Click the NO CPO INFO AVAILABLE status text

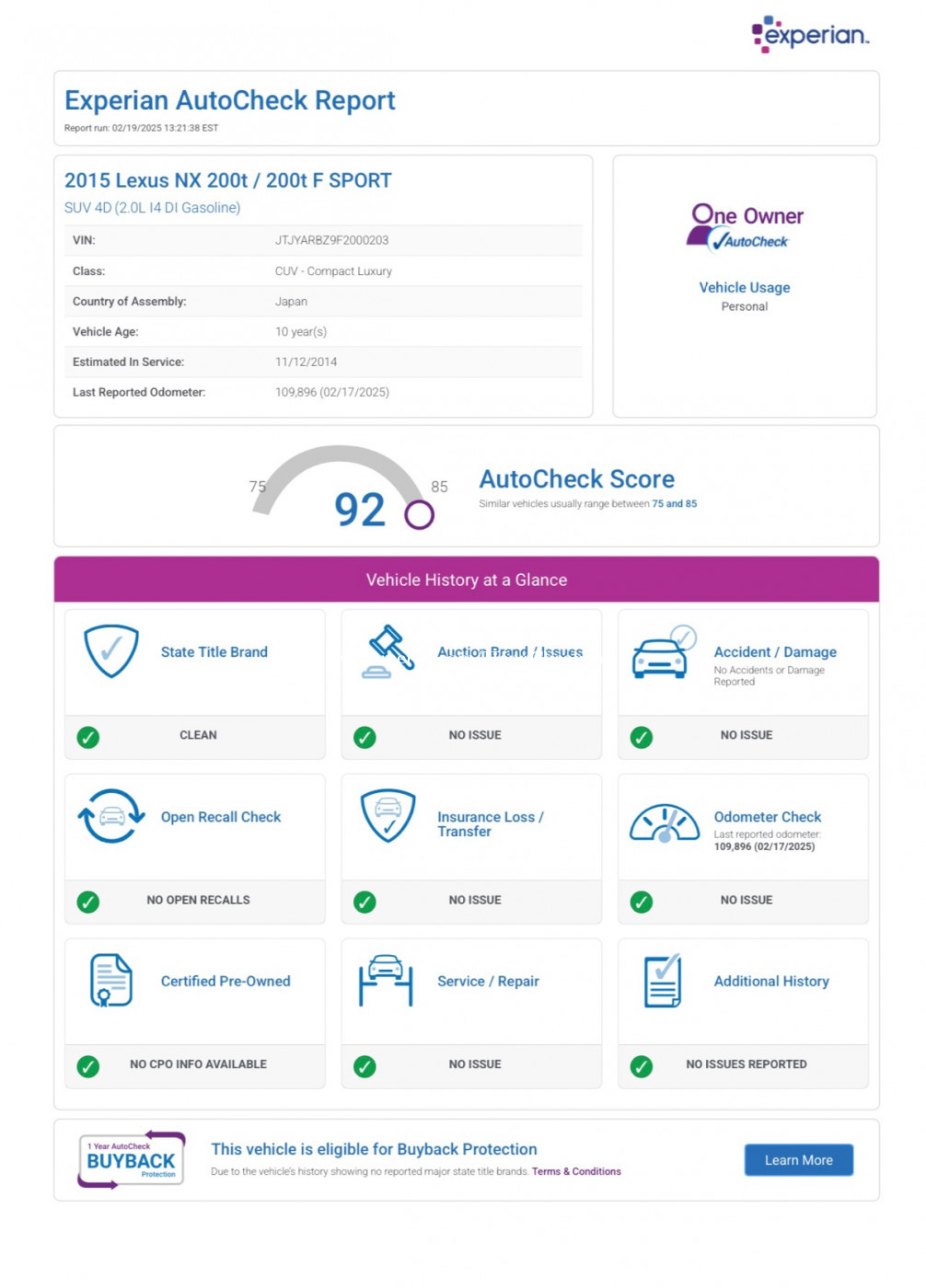[198, 1064]
